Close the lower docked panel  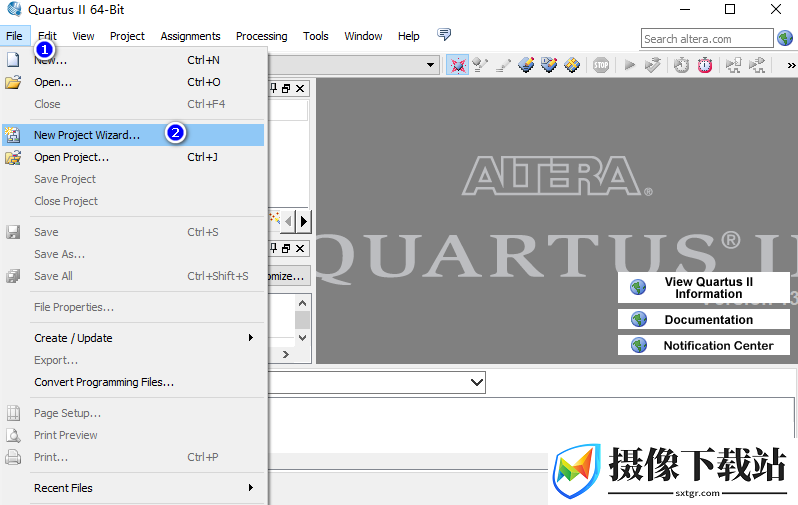300,248
